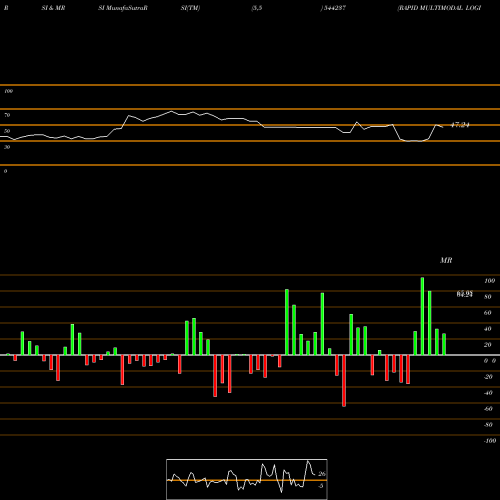Screen dimensions: 500x500
Task: Click the MR axis label 80
Action: pyautogui.click(x=488, y=297)
